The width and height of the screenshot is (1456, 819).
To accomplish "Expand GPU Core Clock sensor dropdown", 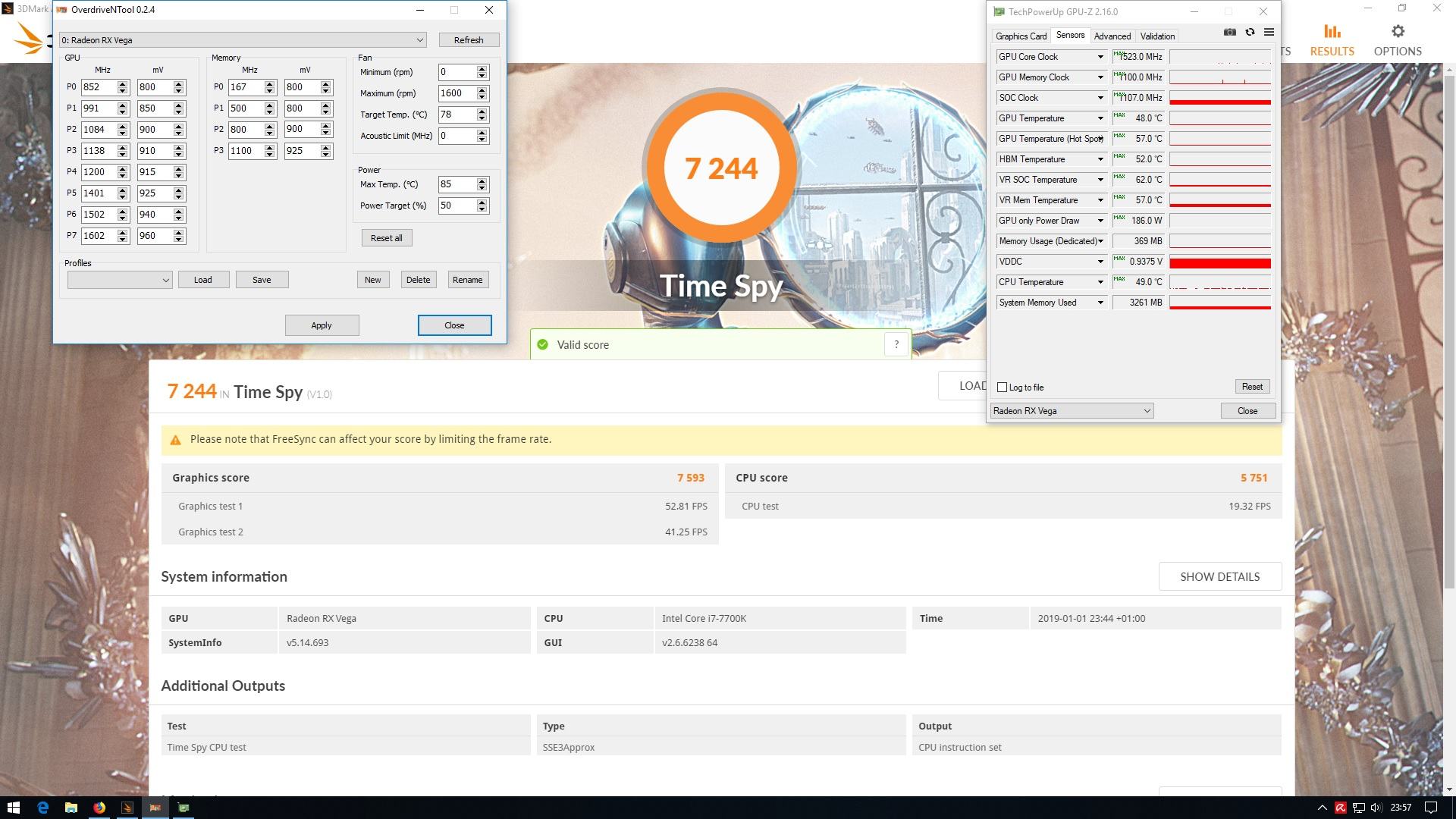I will click(x=1100, y=57).
